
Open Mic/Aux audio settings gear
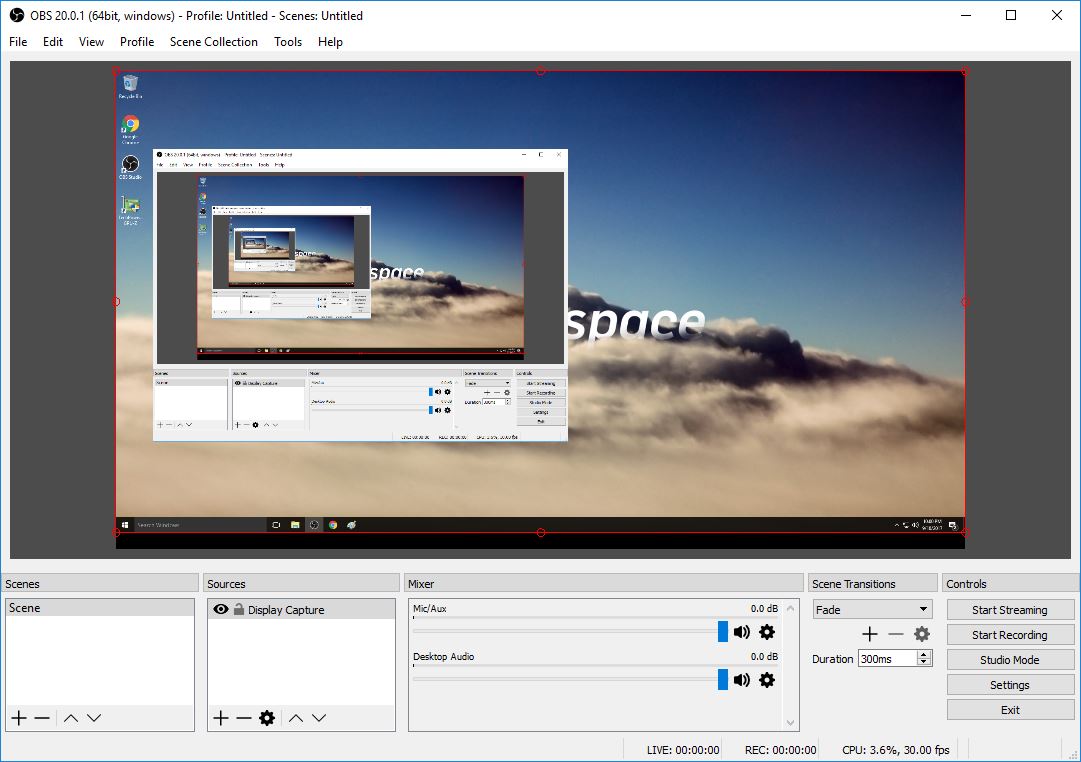[x=767, y=632]
